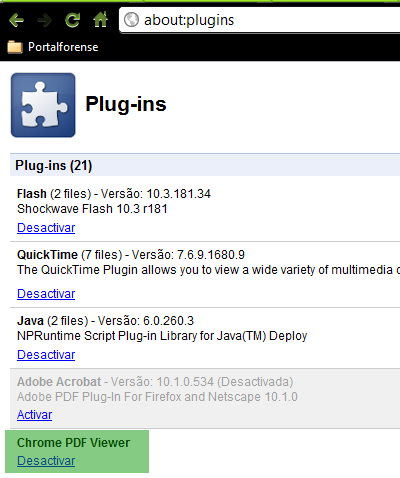Viewport: 400px width, 478px height.
Task: Open the Portalforense bookmark folder icon
Action: 15,47
